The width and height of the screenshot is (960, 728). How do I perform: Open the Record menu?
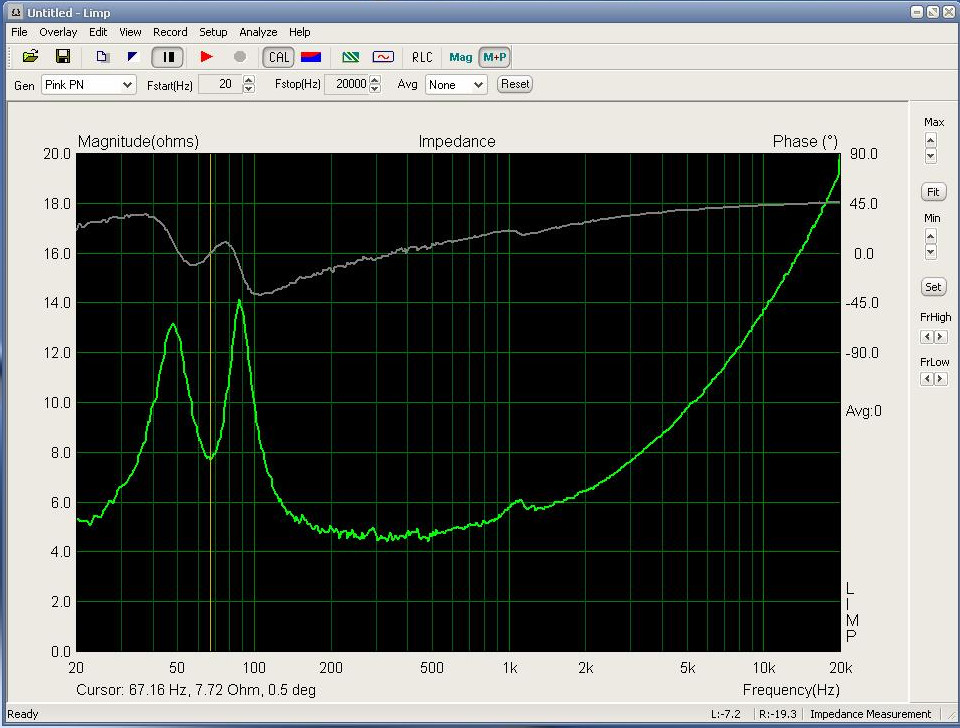170,32
